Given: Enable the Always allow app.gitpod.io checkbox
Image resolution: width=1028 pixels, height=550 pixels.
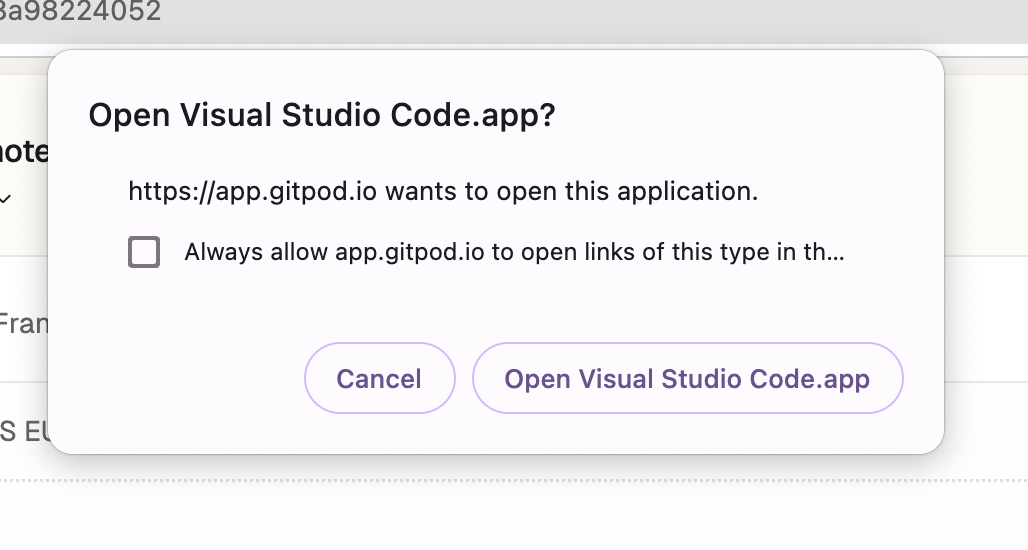Looking at the screenshot, I should pyautogui.click(x=144, y=252).
